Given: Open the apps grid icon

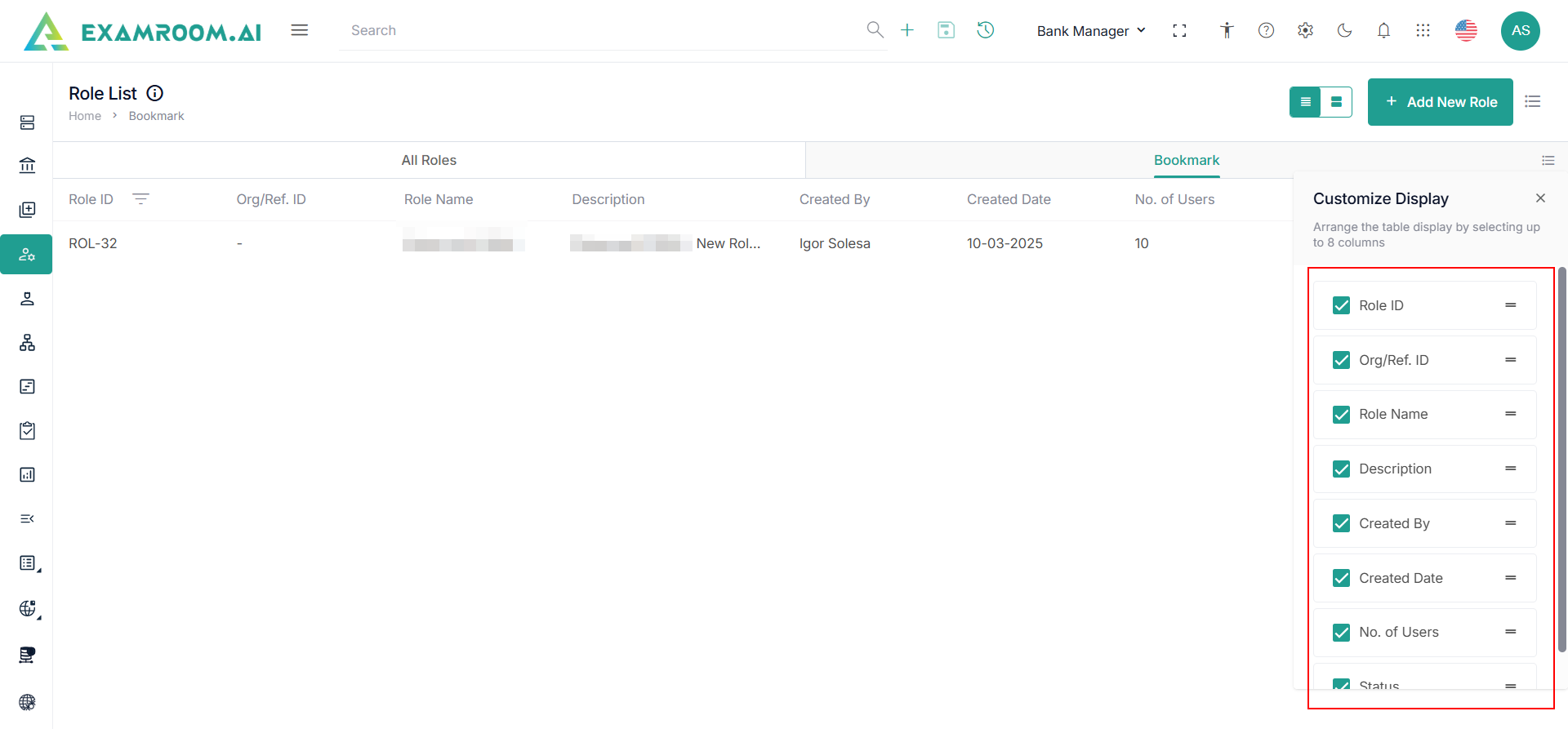Looking at the screenshot, I should pos(1423,31).
